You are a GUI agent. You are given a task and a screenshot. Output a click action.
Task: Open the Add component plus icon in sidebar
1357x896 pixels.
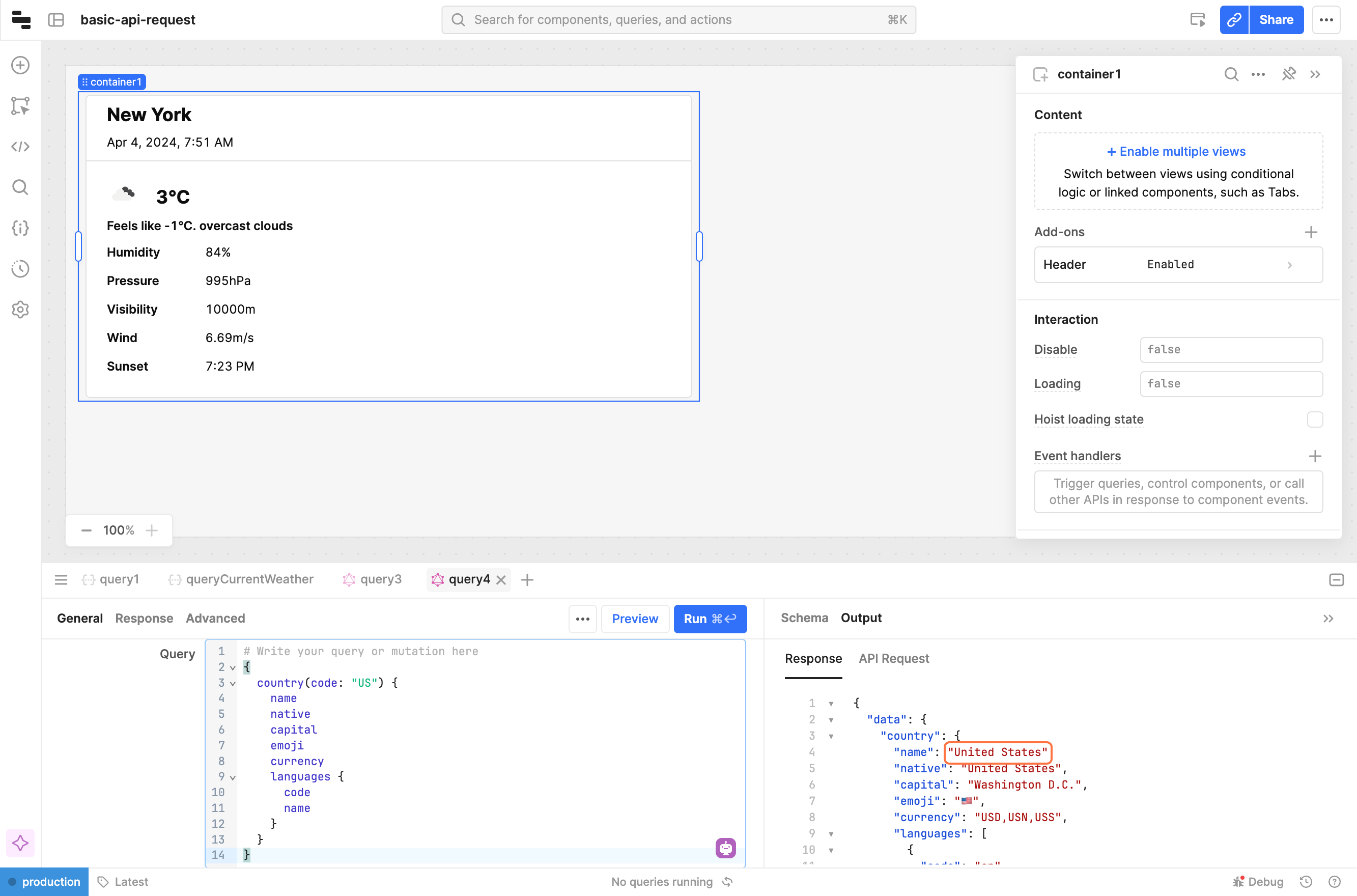(x=20, y=65)
